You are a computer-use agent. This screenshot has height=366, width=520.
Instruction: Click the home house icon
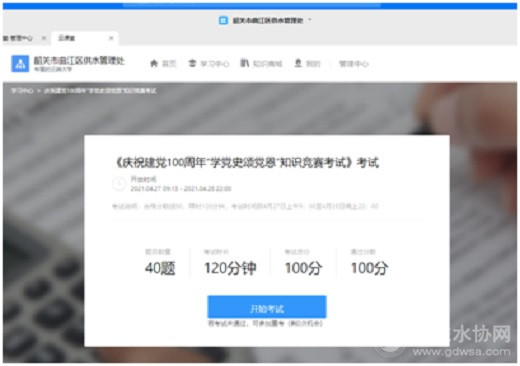click(154, 63)
